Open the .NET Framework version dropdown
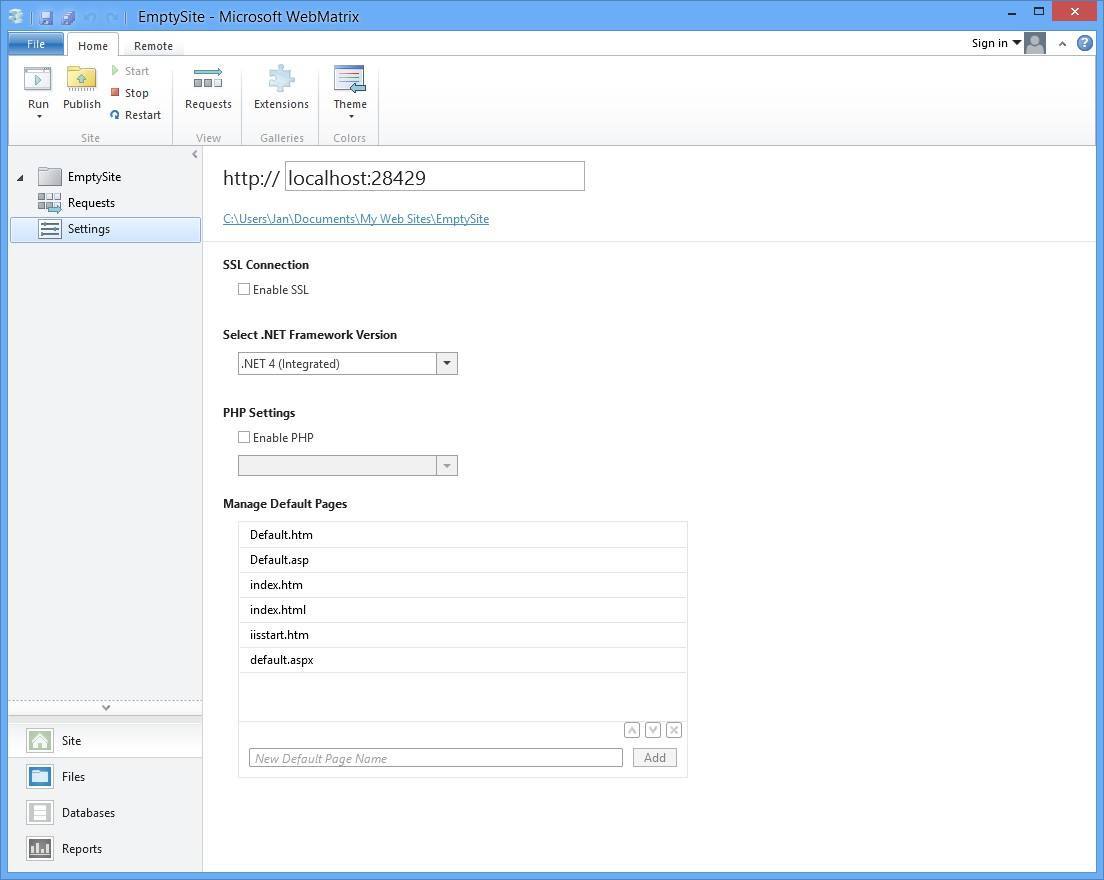This screenshot has width=1104, height=880. pos(447,364)
